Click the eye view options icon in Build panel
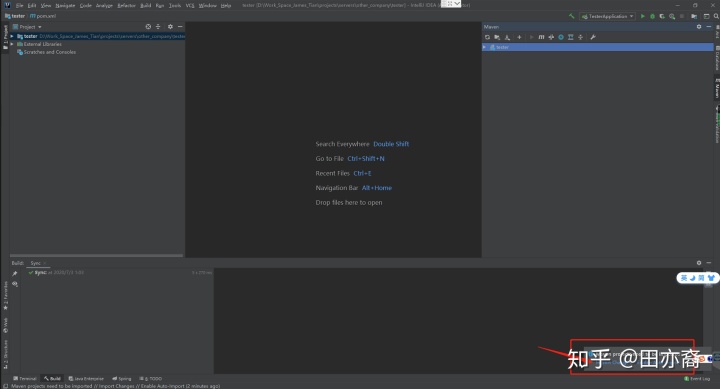720x389 pixels. 15,284
